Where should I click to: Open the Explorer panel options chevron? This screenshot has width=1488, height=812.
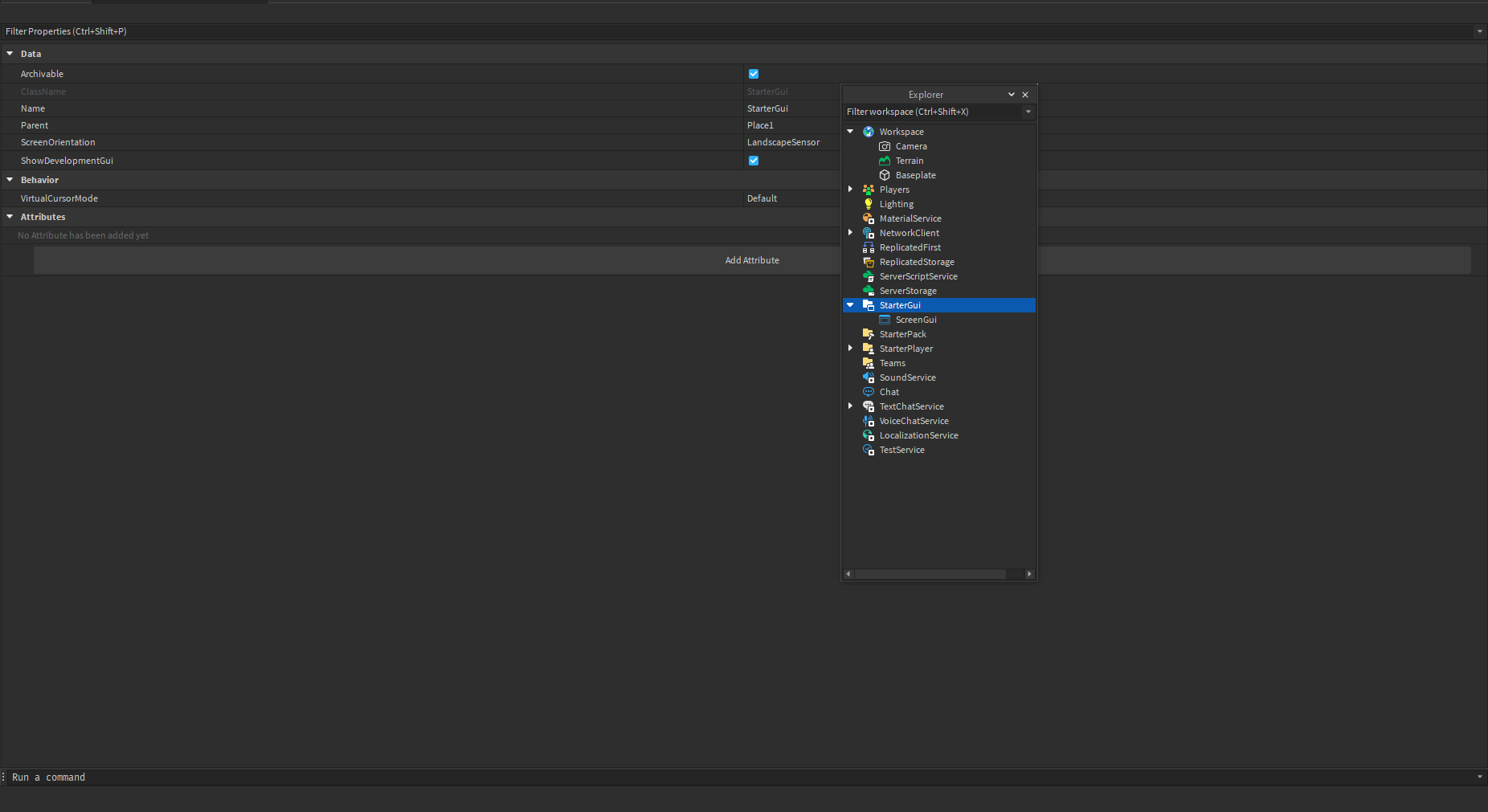click(1012, 95)
